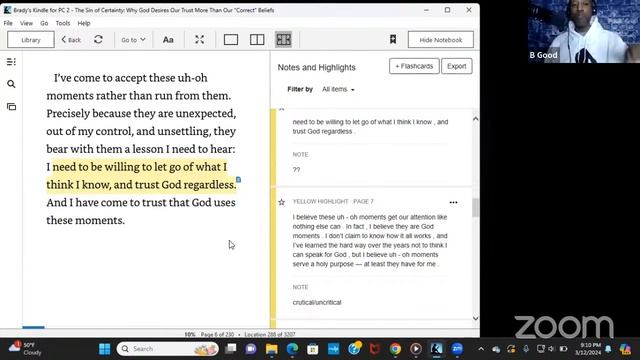Screen dimensions: 640x360
Task: Click the + Flashcards button
Action: point(414,66)
